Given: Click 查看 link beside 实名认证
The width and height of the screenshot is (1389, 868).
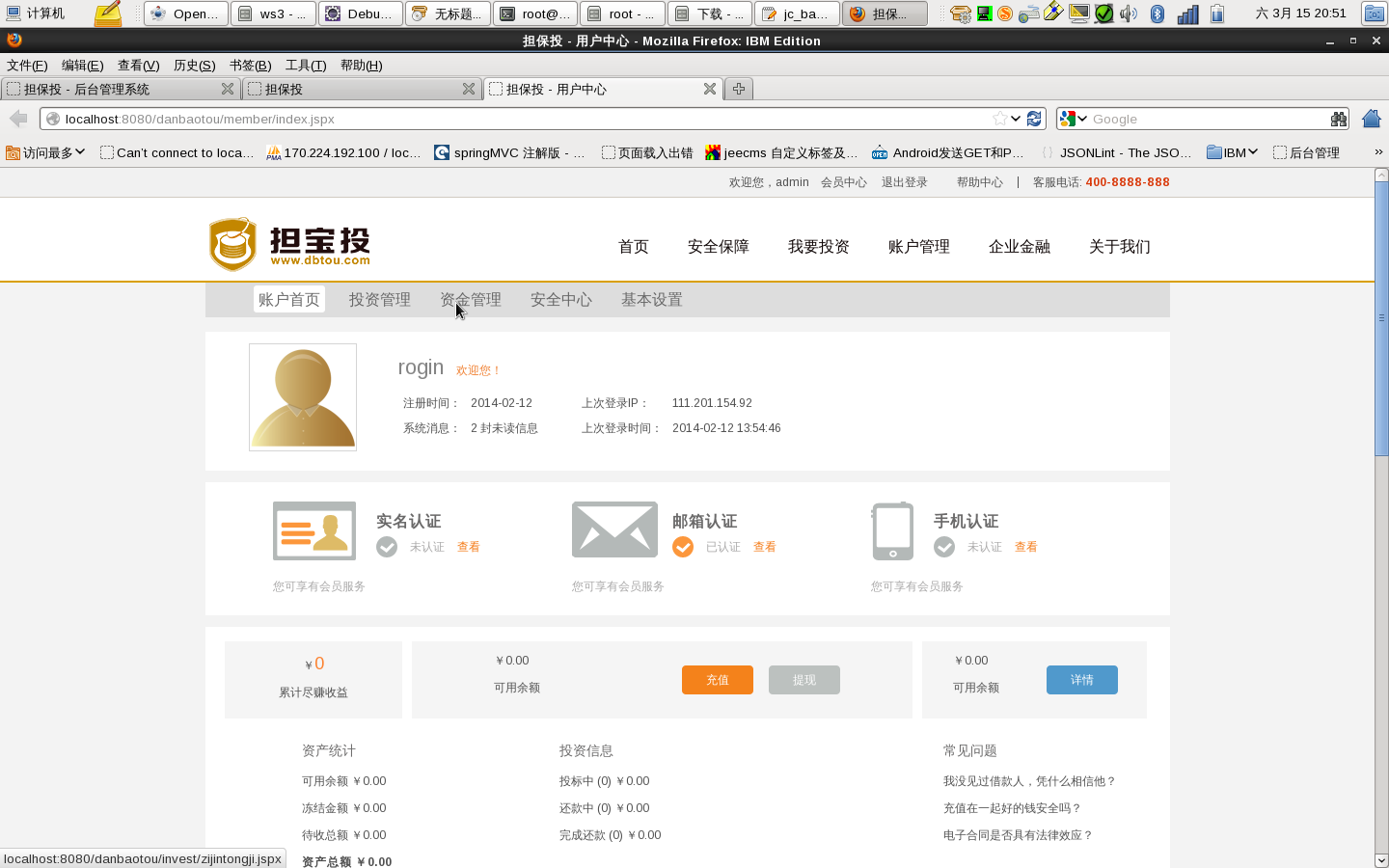Looking at the screenshot, I should pyautogui.click(x=469, y=547).
